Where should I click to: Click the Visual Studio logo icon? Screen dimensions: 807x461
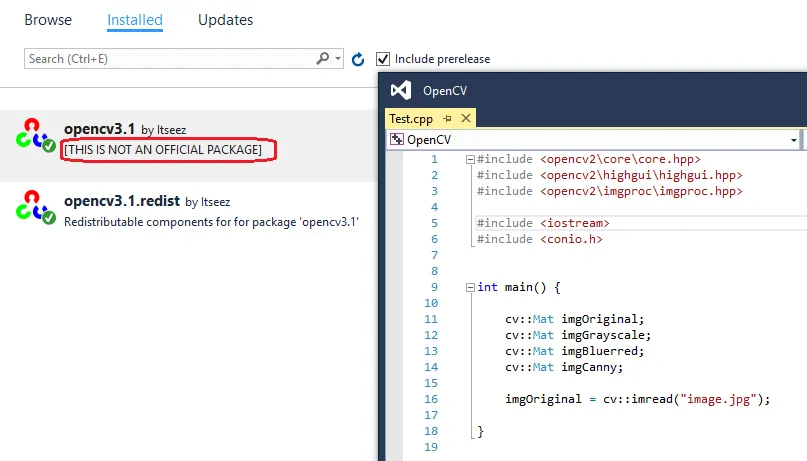pyautogui.click(x=401, y=91)
